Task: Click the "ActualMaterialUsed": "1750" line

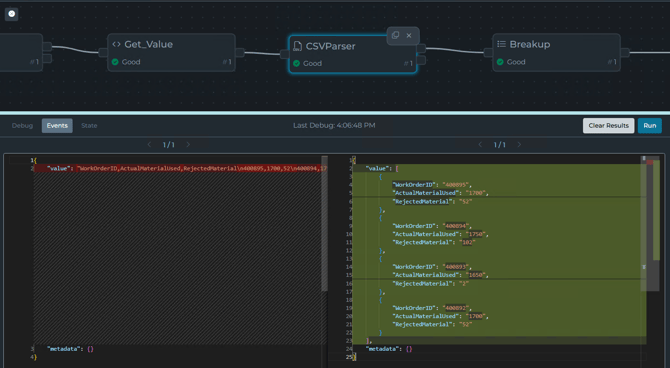Action: pos(441,234)
